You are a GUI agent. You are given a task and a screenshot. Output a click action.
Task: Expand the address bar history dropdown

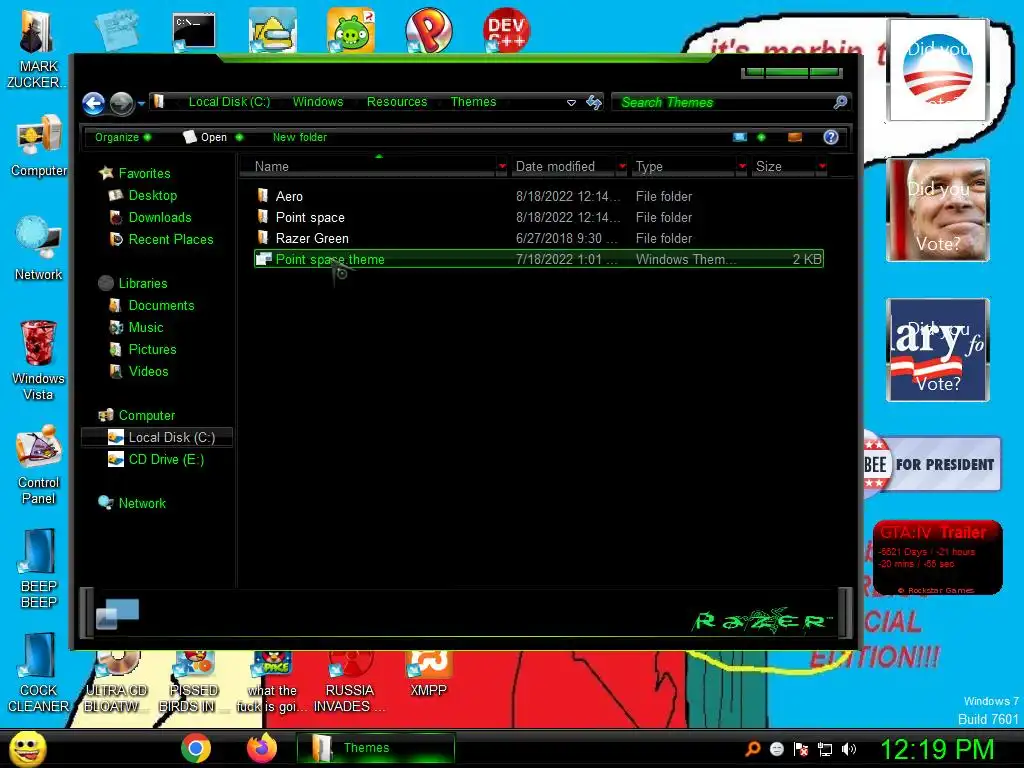[571, 103]
